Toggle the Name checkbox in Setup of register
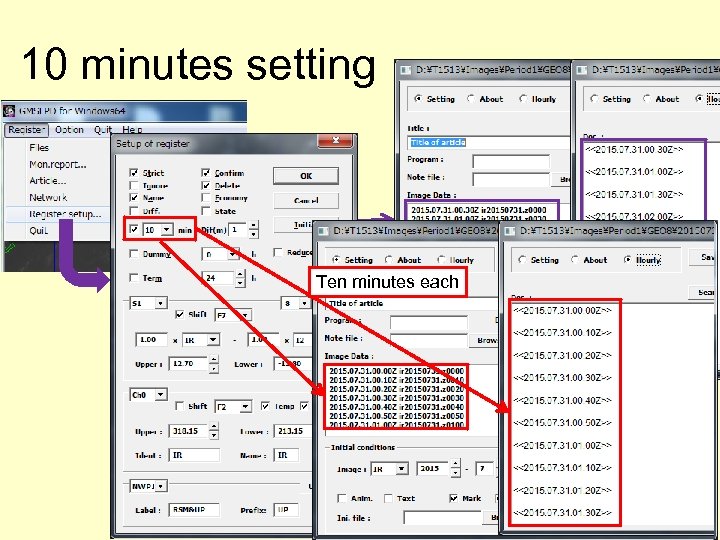The height and width of the screenshot is (540, 720). (134, 198)
